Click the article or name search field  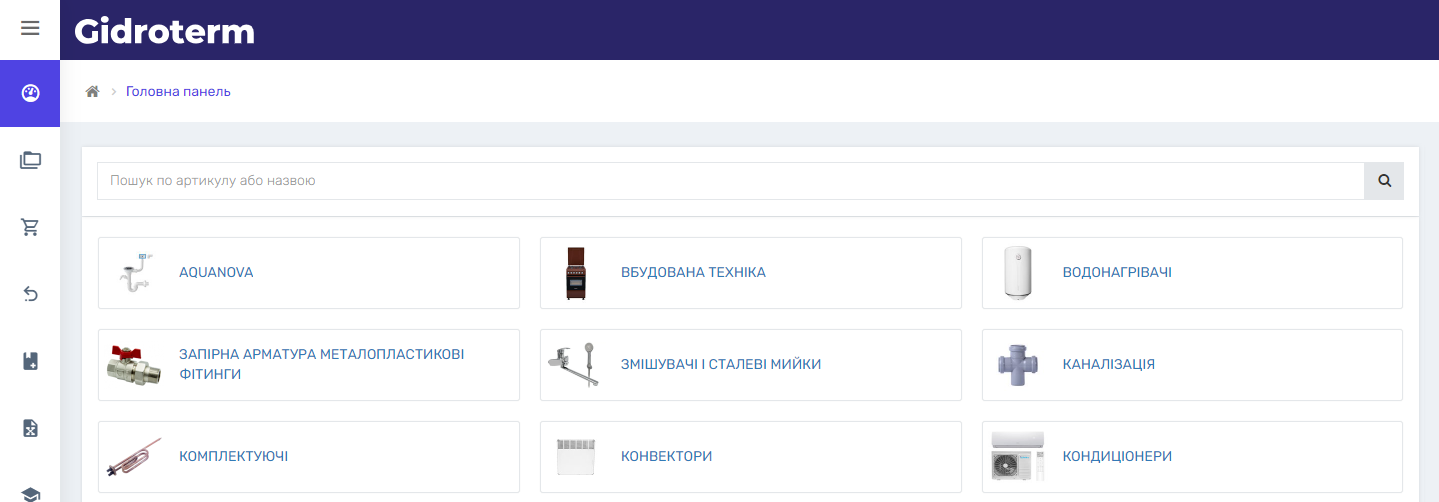point(730,181)
